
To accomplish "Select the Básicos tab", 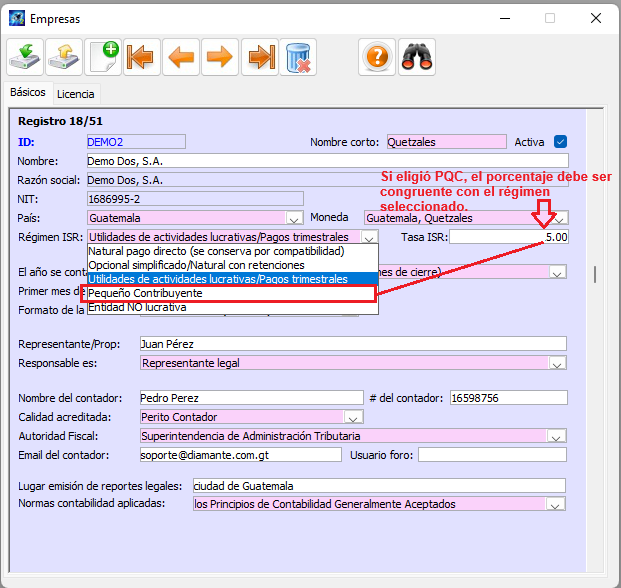I will pyautogui.click(x=28, y=93).
